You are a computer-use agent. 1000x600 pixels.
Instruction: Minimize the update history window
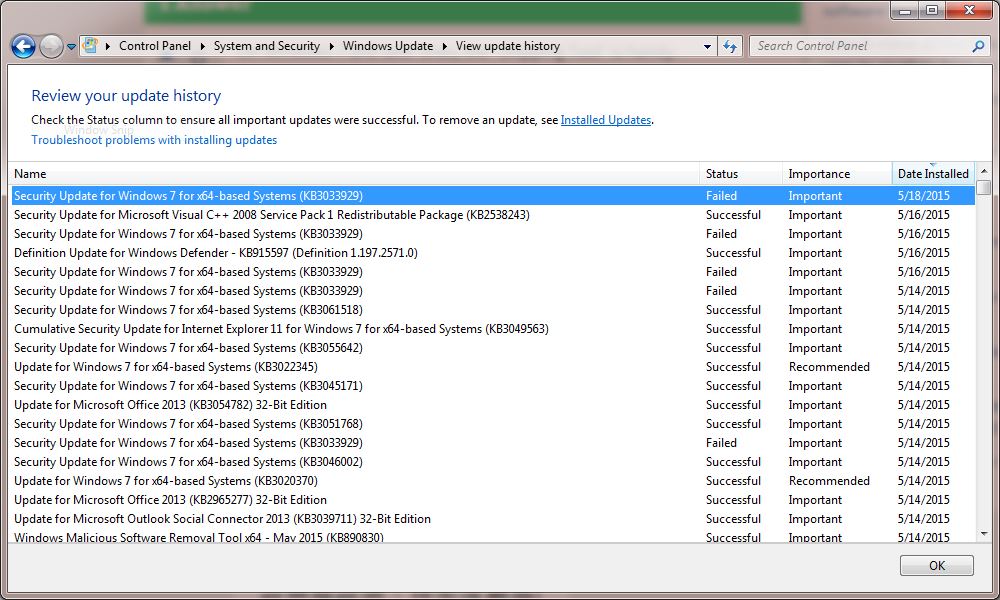point(904,10)
